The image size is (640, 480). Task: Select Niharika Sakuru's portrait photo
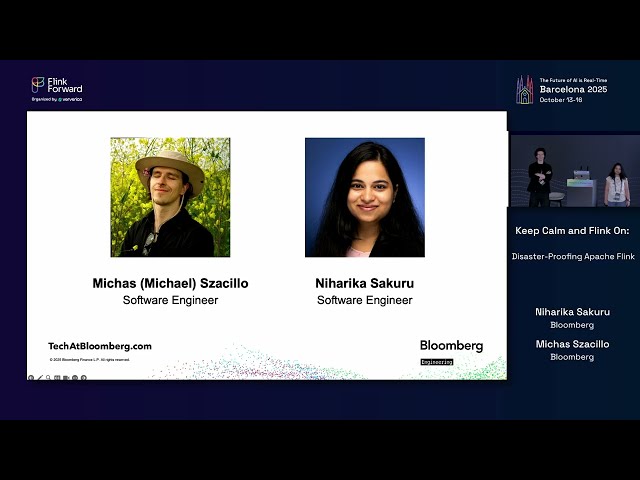click(365, 197)
